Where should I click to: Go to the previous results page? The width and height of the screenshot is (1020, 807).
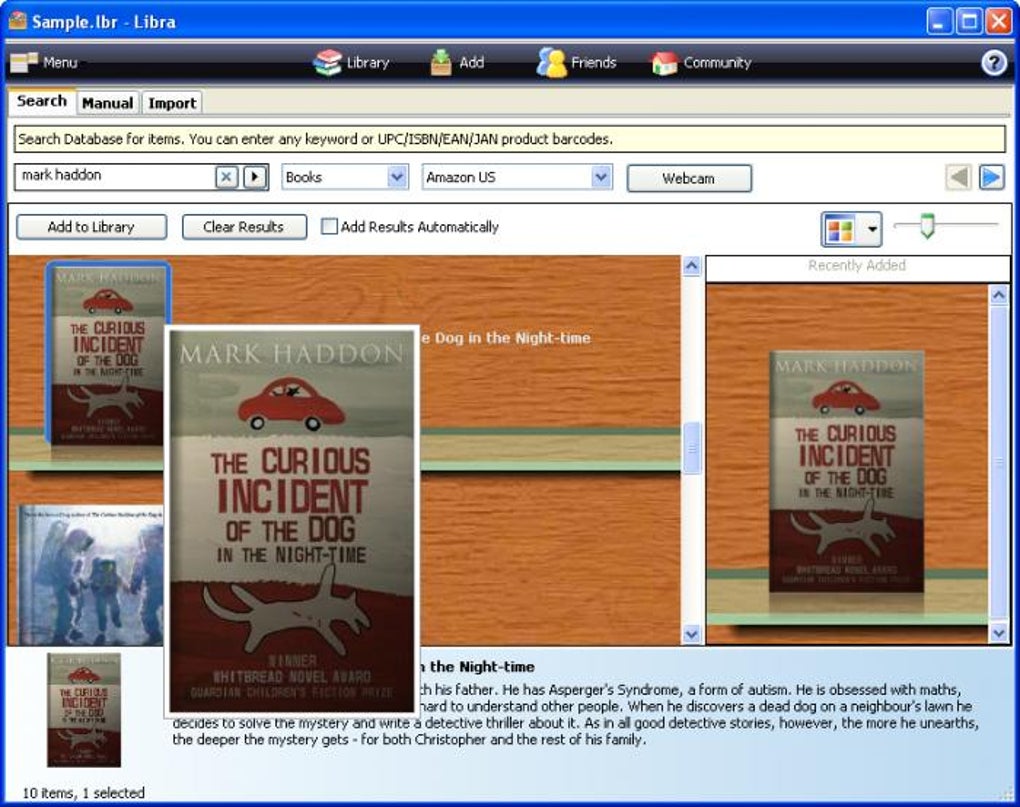tap(958, 177)
